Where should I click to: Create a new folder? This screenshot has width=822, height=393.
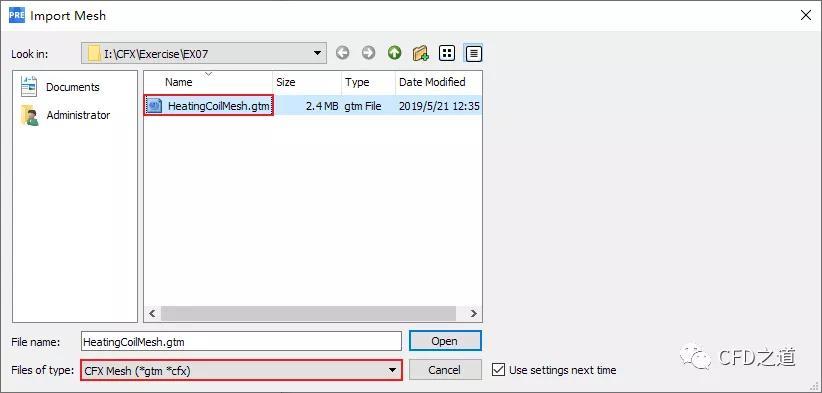pyautogui.click(x=420, y=53)
